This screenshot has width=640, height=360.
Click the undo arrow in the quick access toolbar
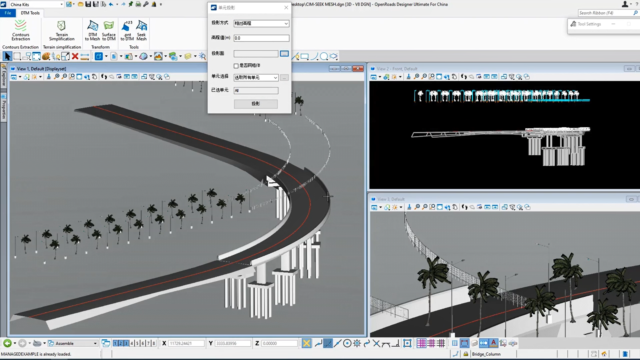coord(111,4)
